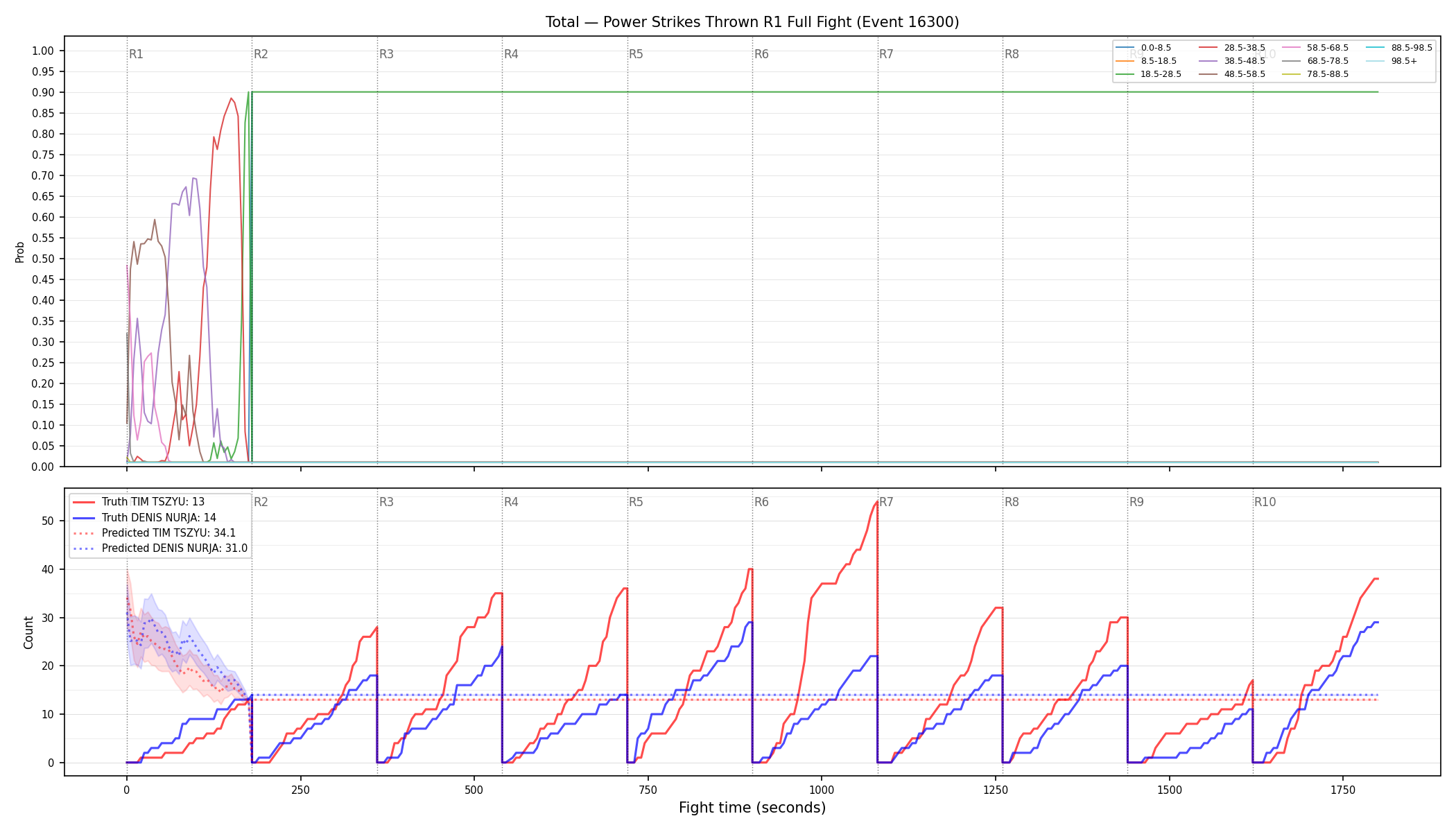Click 'Predicted TIM TSZYU: 34.1' legend entry
1456x832 pixels.
click(154, 533)
